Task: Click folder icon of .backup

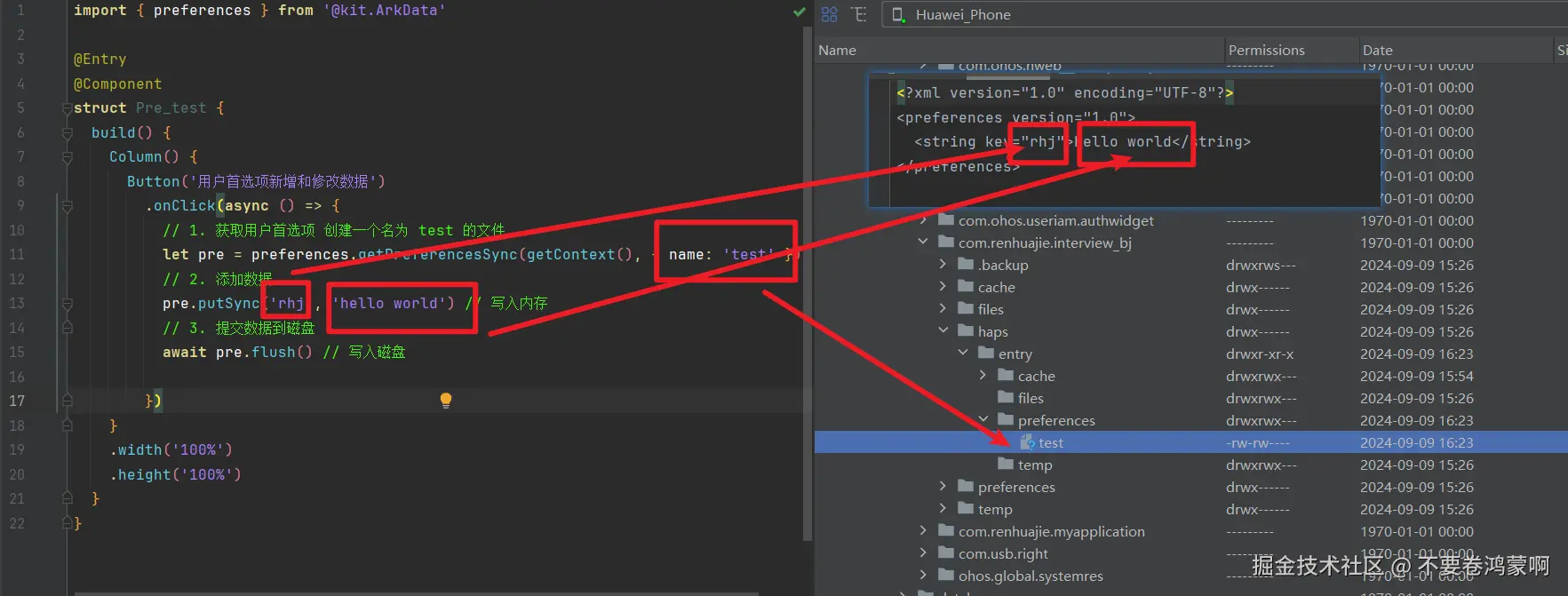Action: 966,265
